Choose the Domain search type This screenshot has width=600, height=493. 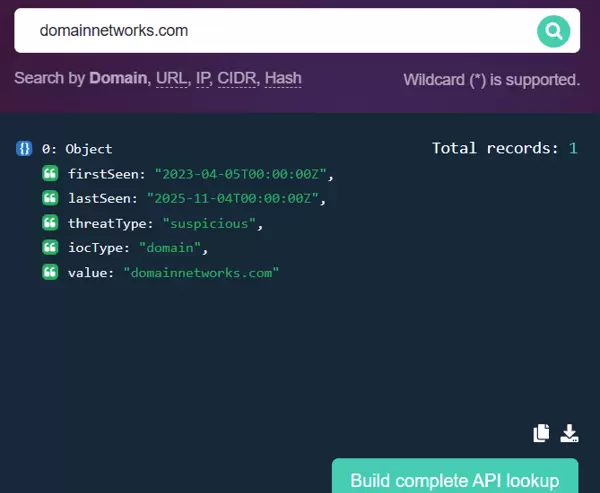coord(118,78)
